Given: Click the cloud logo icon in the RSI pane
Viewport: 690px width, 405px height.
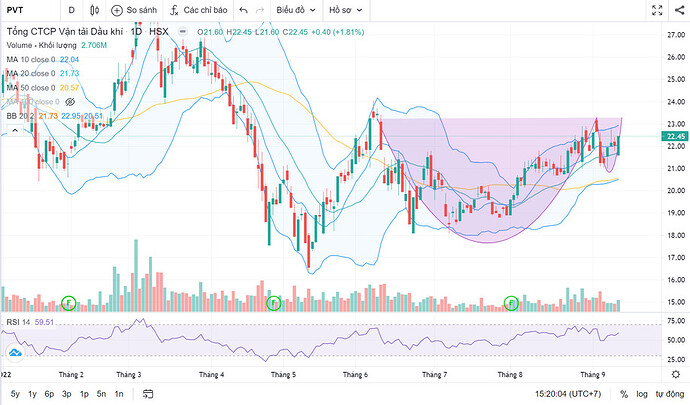Looking at the screenshot, I should (15, 353).
